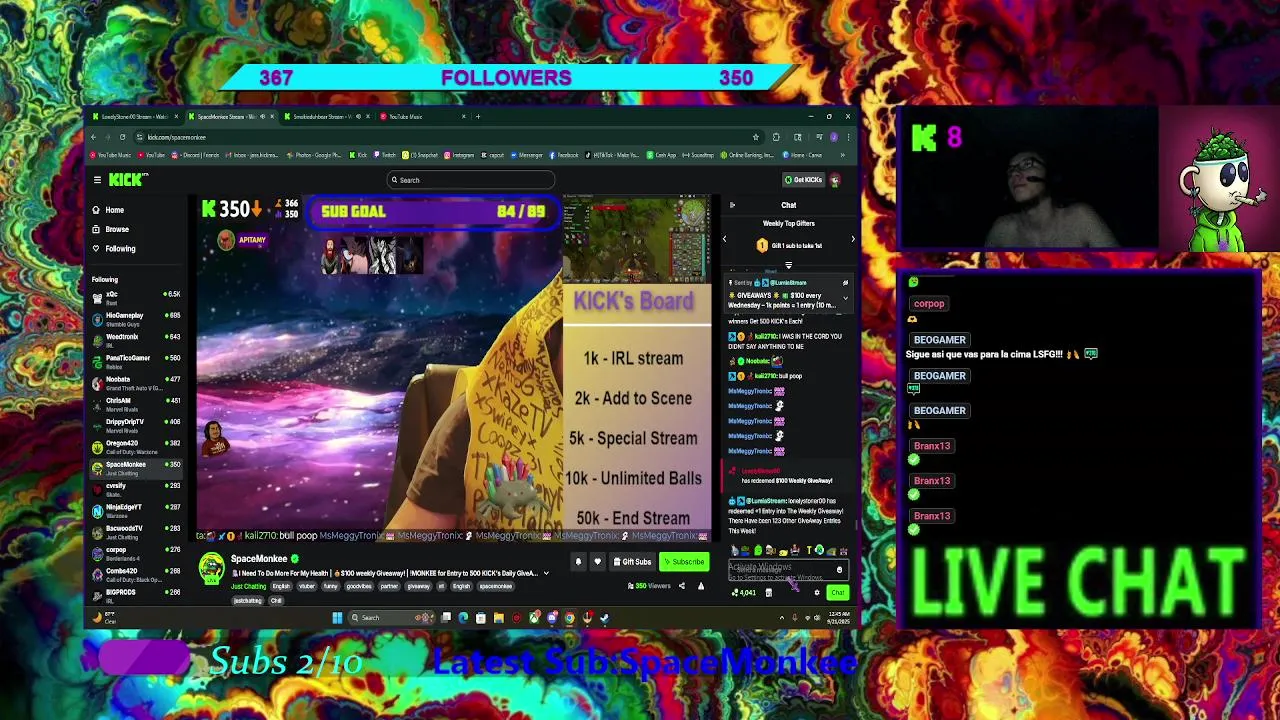
Task: Open NinjaEdgeYT channel in Following list
Action: [x=136, y=510]
